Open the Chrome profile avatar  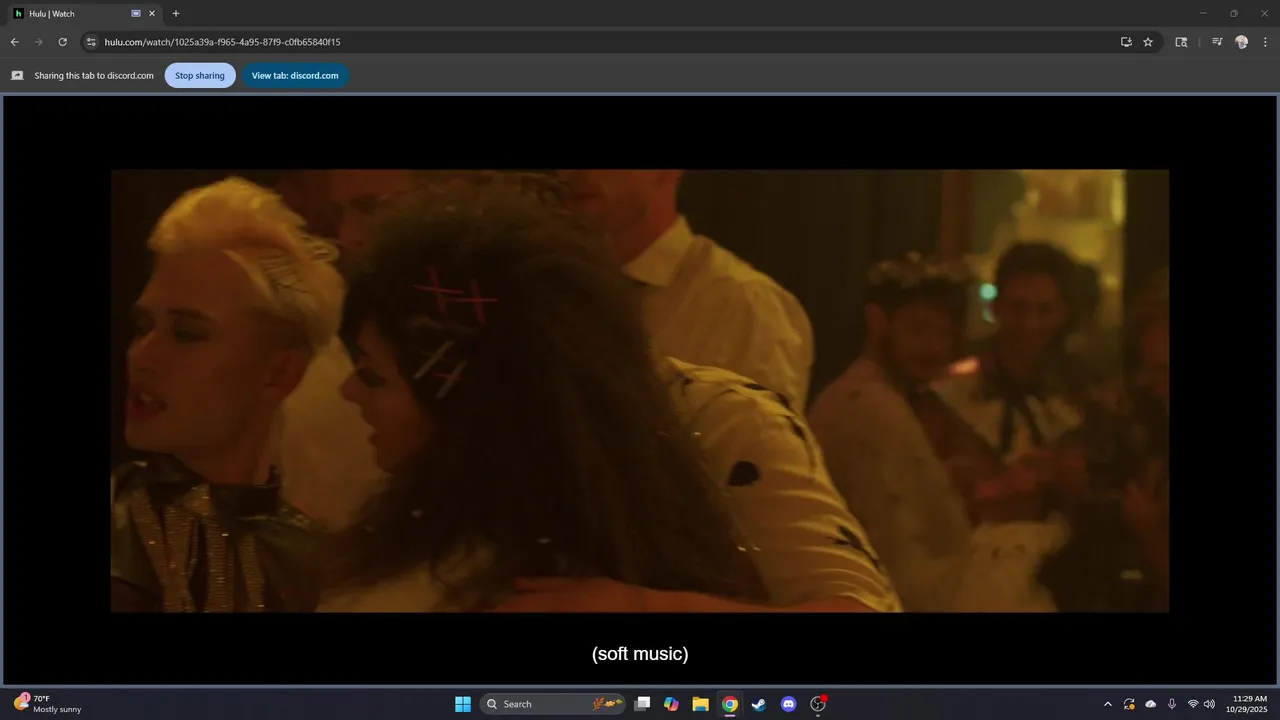click(1241, 42)
